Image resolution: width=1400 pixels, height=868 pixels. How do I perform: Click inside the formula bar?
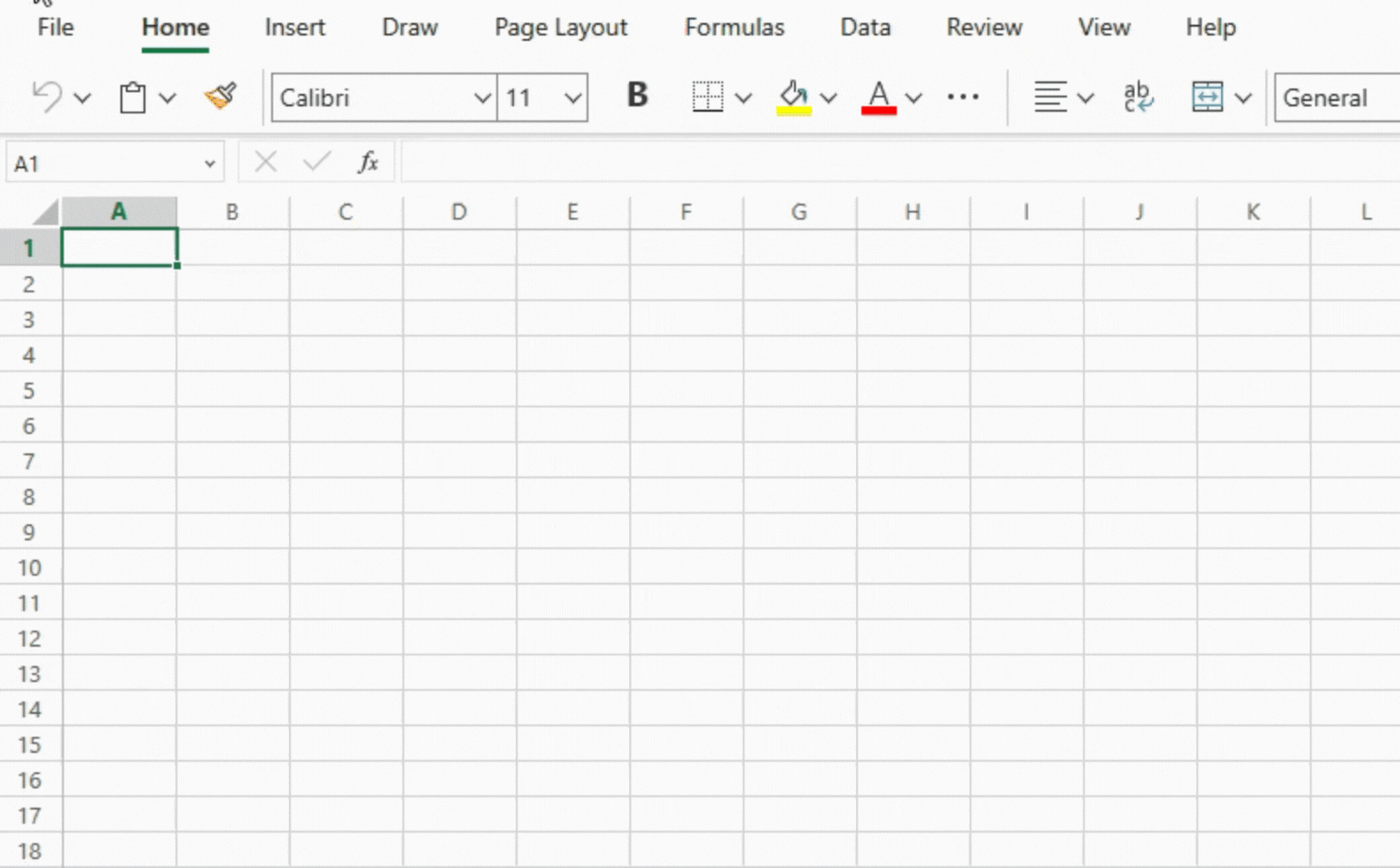point(900,163)
